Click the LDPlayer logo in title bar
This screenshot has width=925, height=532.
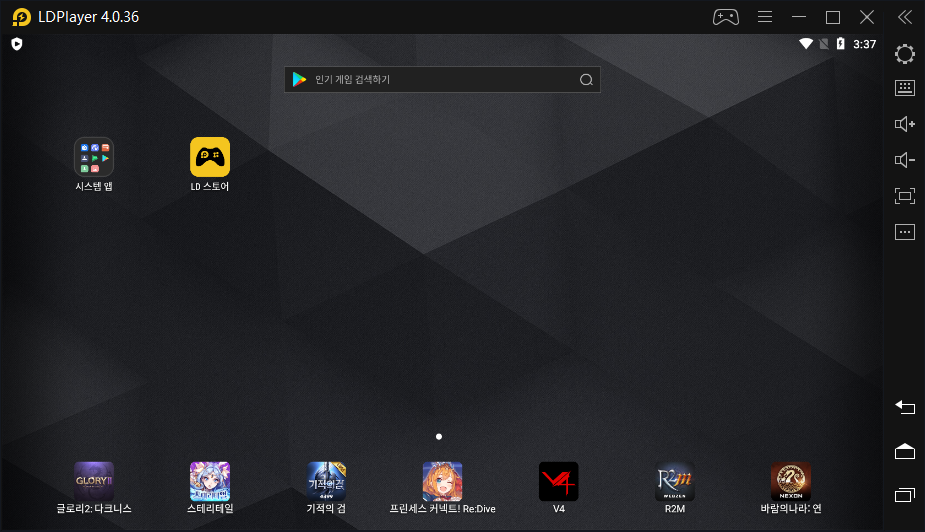(22, 17)
